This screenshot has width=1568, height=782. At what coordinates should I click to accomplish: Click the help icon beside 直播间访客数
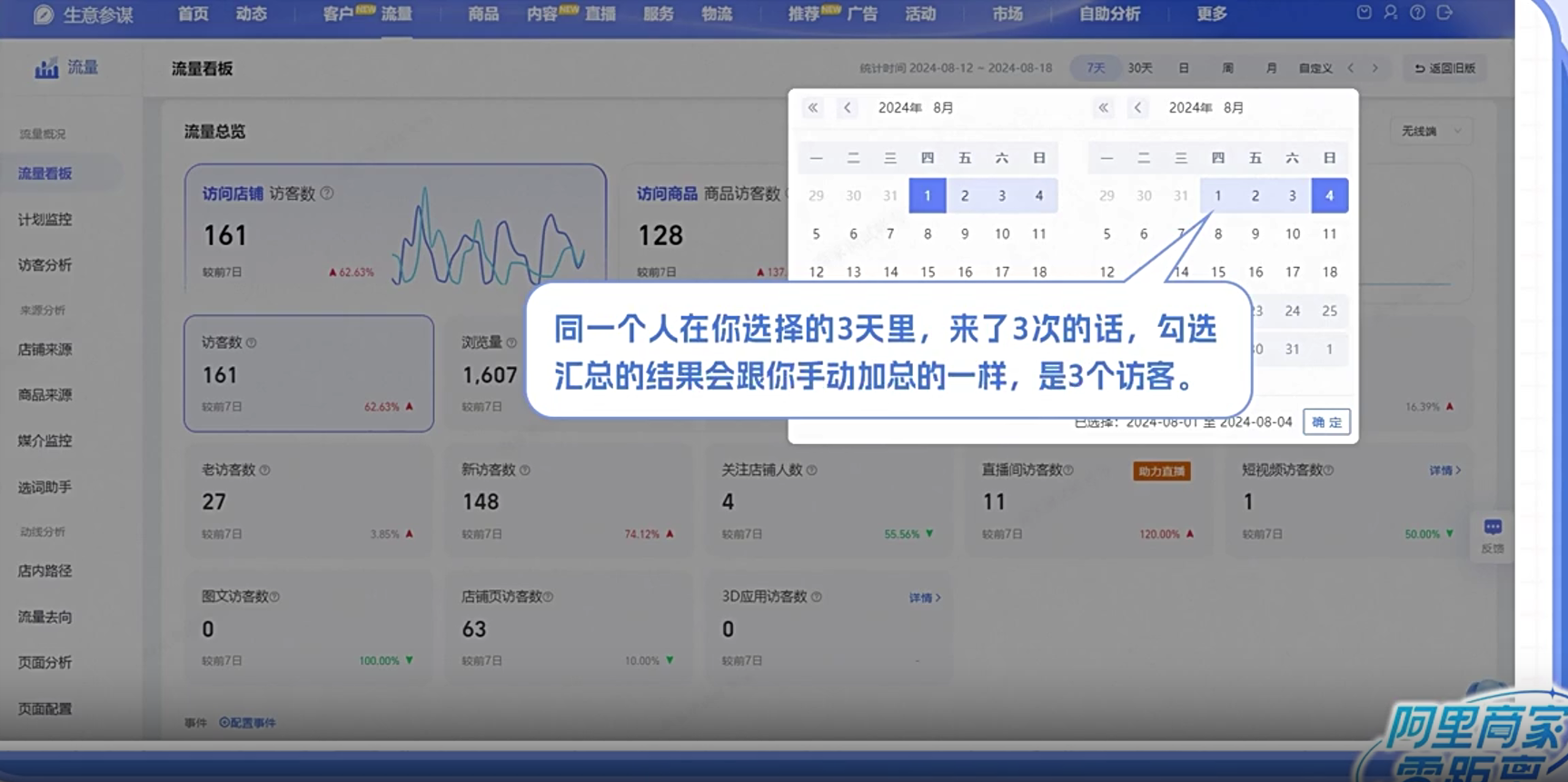[x=1068, y=470]
